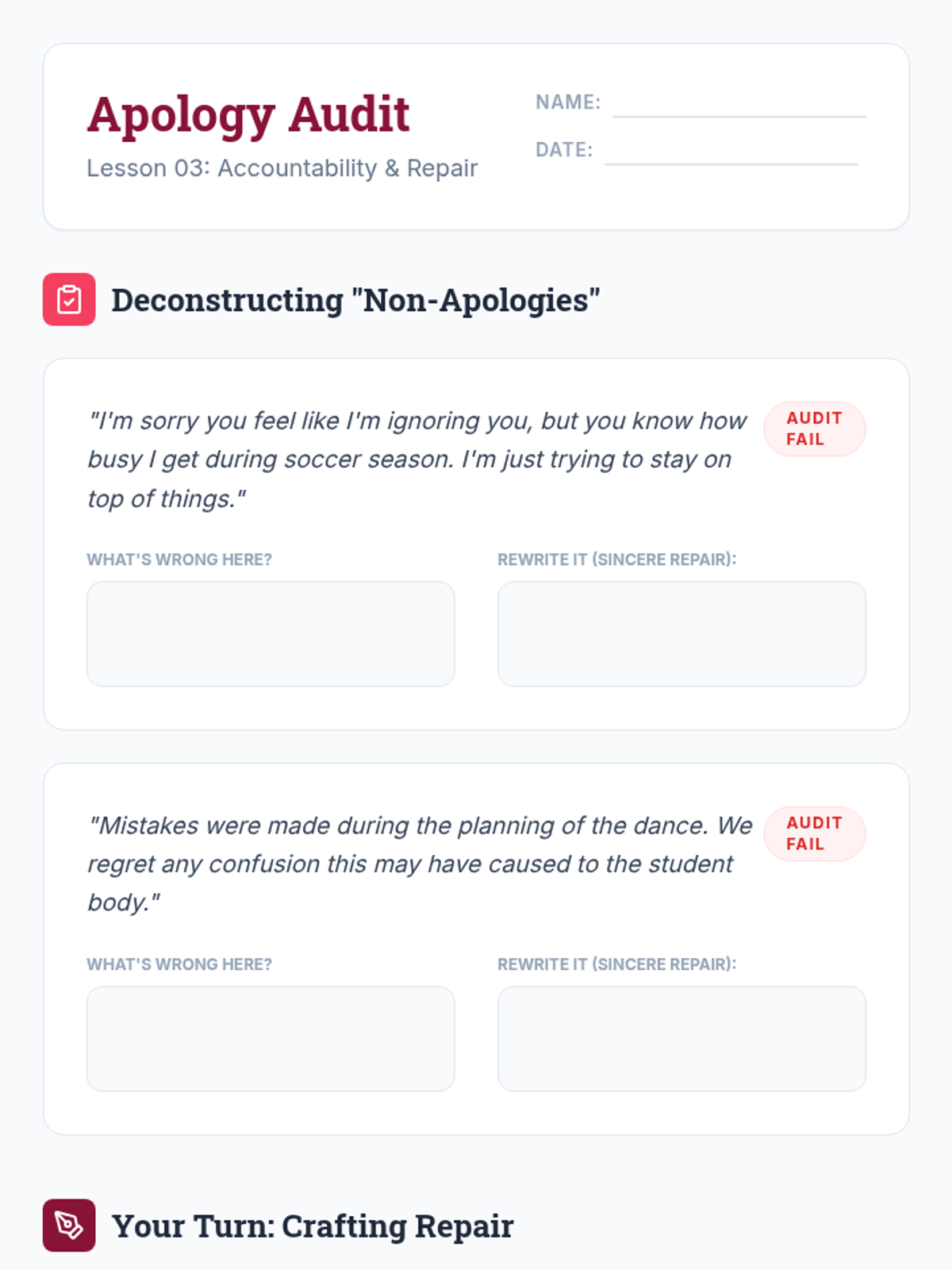The image size is (952, 1270).
Task: Click the Apology Audit title
Action: coord(248,114)
